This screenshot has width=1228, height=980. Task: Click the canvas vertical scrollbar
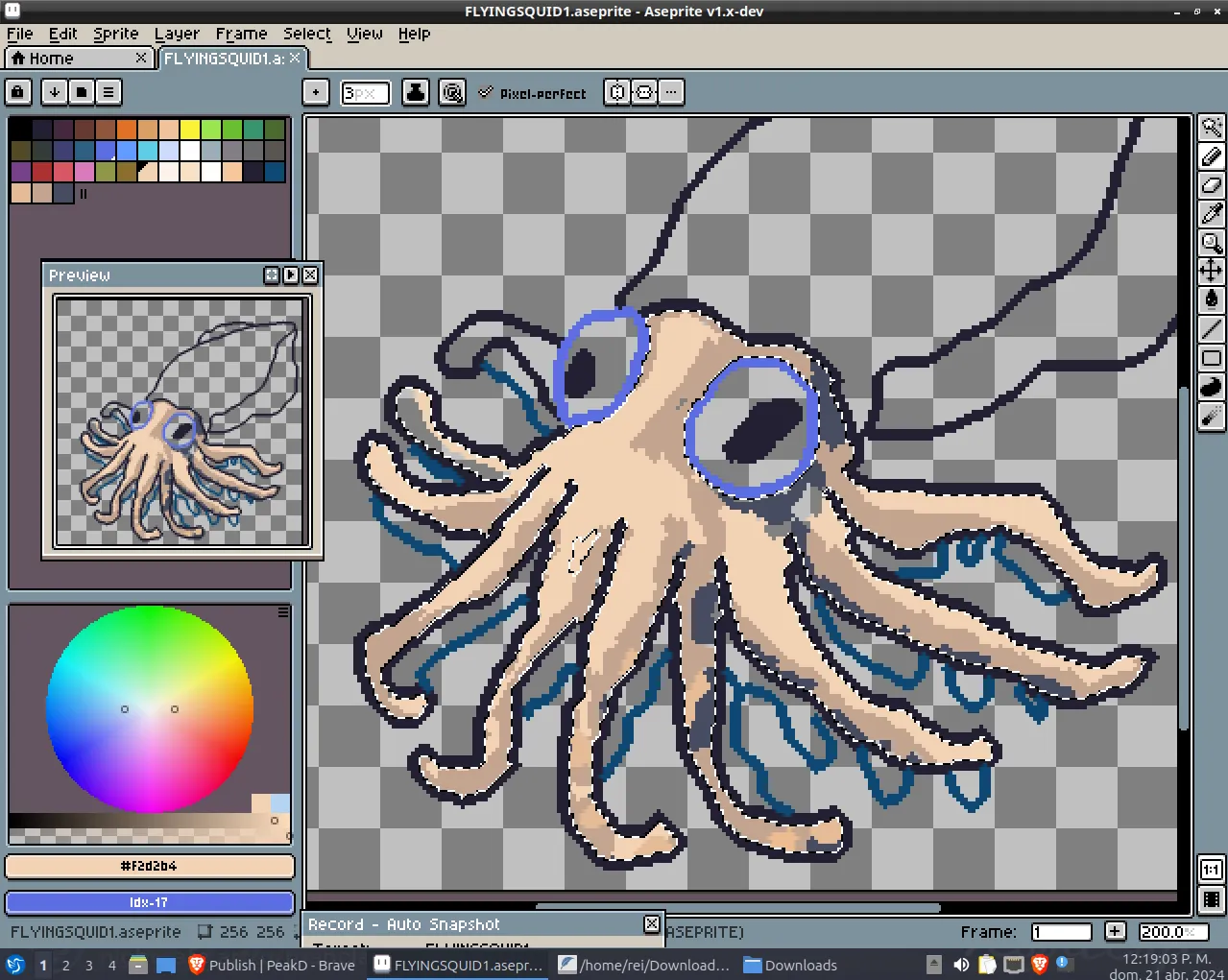point(1186,557)
